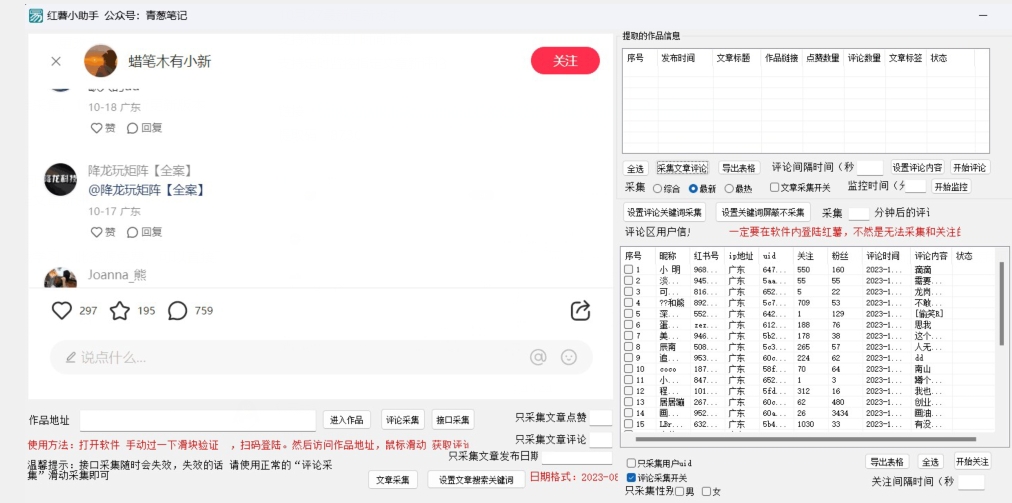
Task: Focus the 说点什么... comment box
Action: coord(321,357)
